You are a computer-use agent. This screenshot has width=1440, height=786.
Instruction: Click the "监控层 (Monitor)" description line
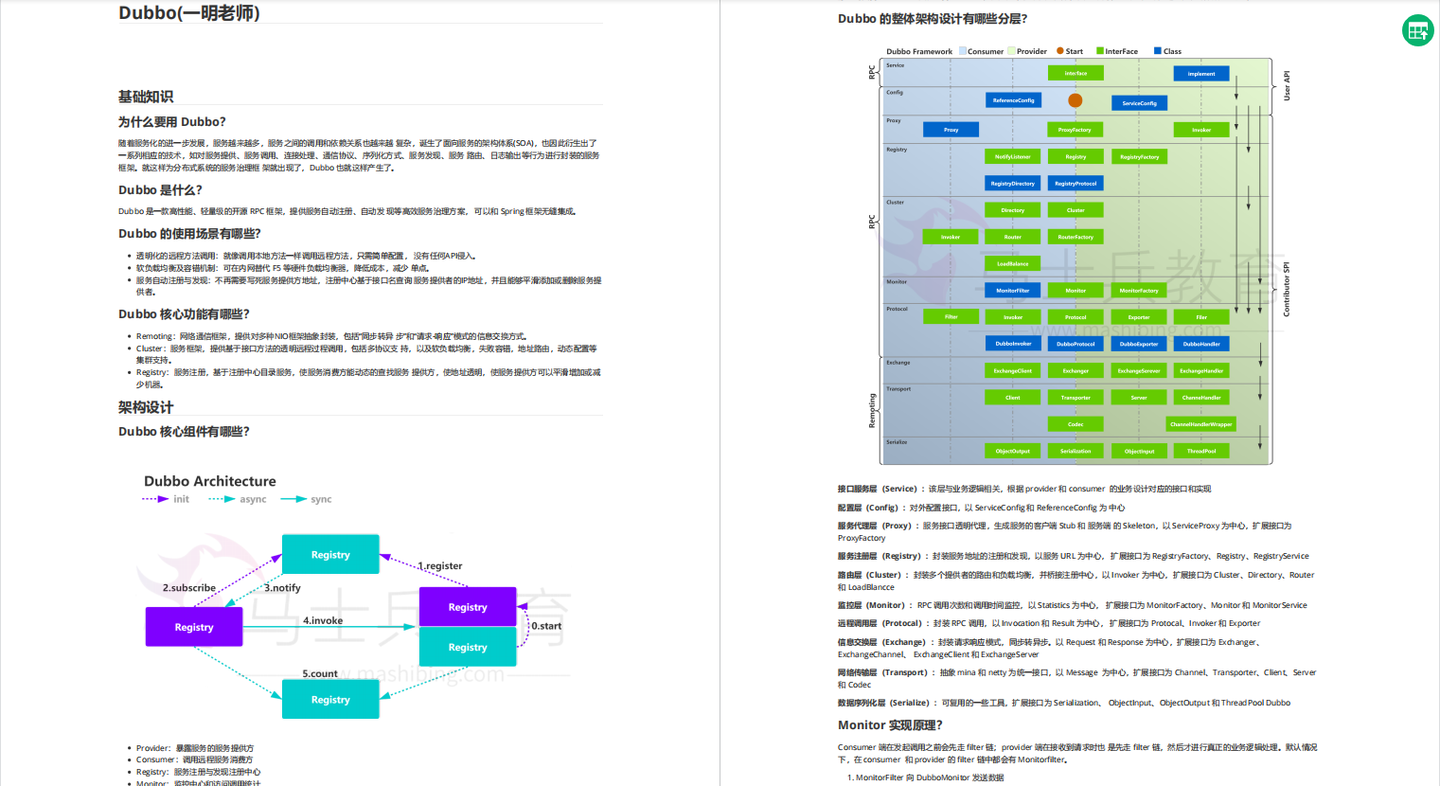tap(1072, 605)
